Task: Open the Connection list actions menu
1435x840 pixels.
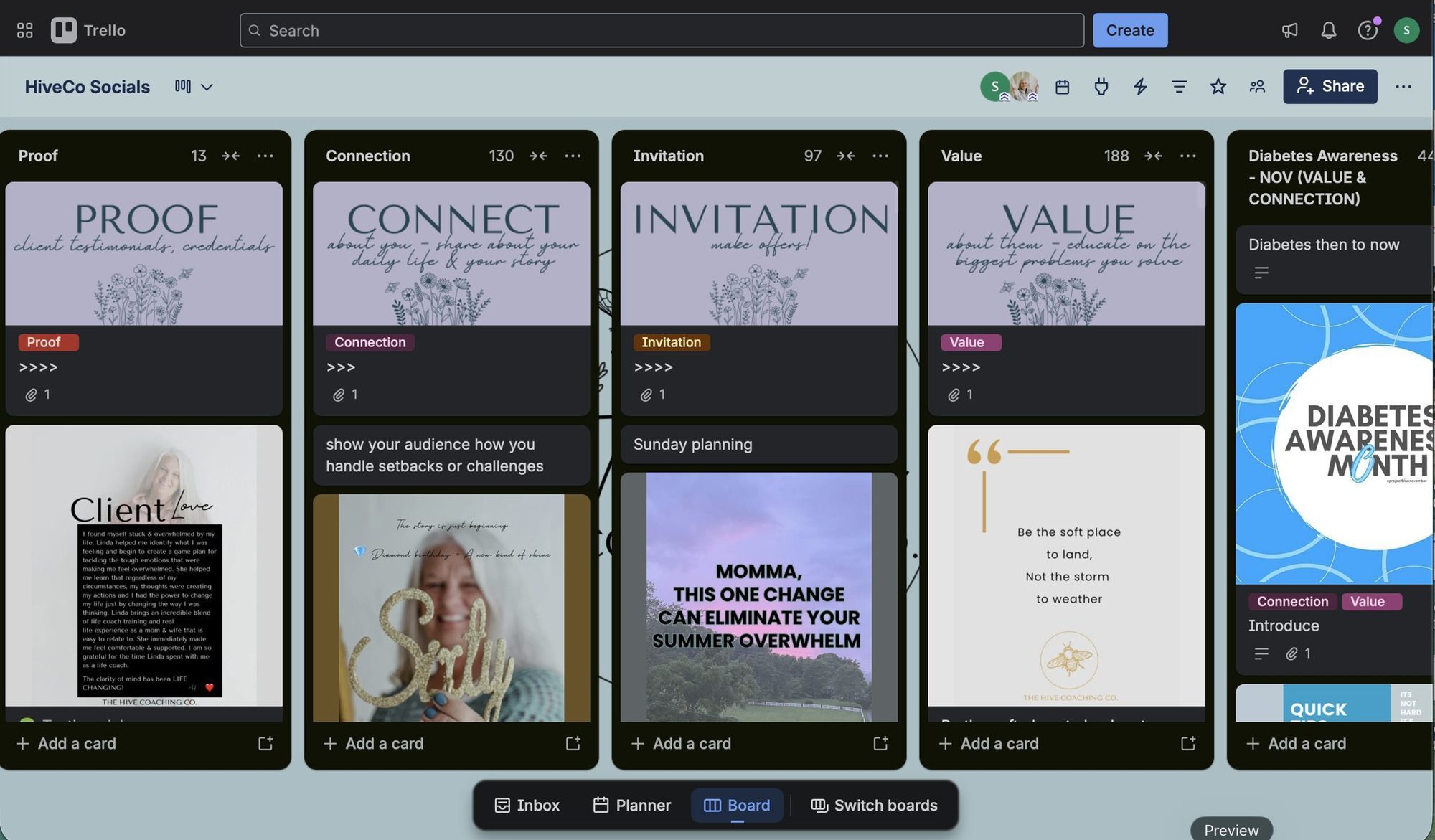Action: [573, 156]
